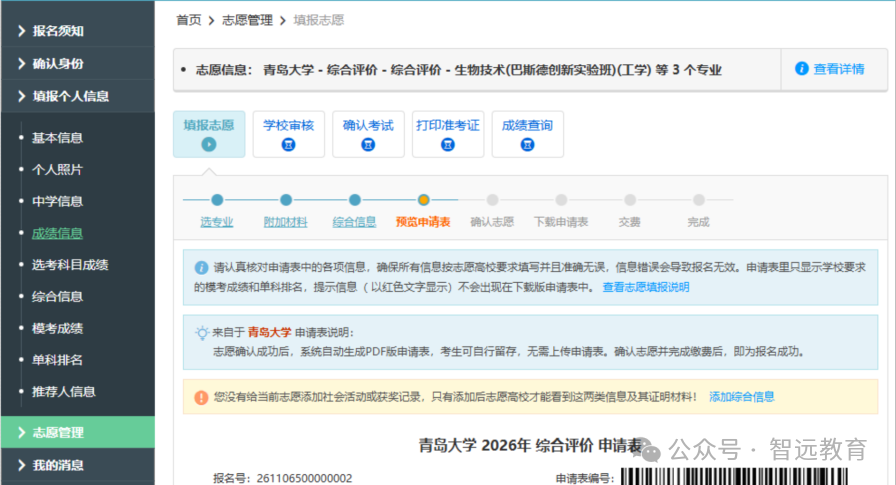
Task: Click the red 青岛大学 name in notice
Action: (270, 332)
